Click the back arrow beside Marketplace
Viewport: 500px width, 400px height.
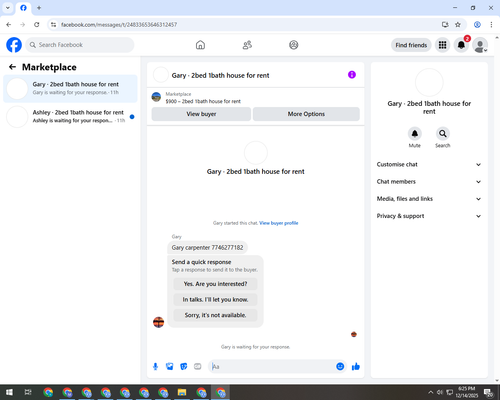coord(12,67)
